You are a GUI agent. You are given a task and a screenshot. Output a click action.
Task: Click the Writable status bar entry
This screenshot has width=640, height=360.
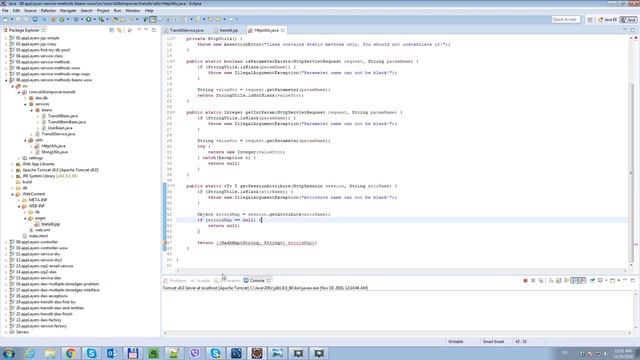tap(456, 342)
